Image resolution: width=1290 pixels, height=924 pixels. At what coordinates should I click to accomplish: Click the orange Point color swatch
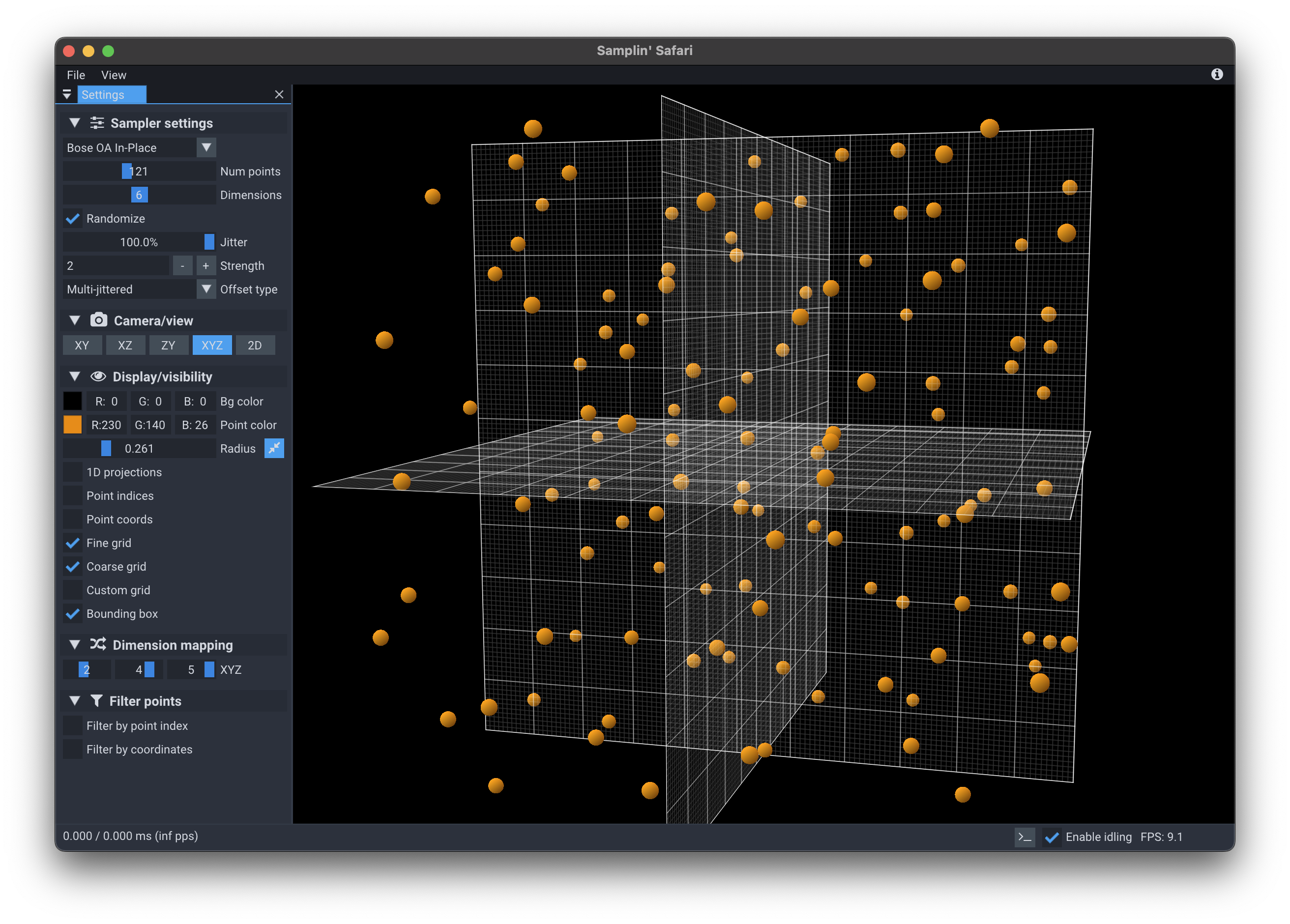pyautogui.click(x=73, y=425)
